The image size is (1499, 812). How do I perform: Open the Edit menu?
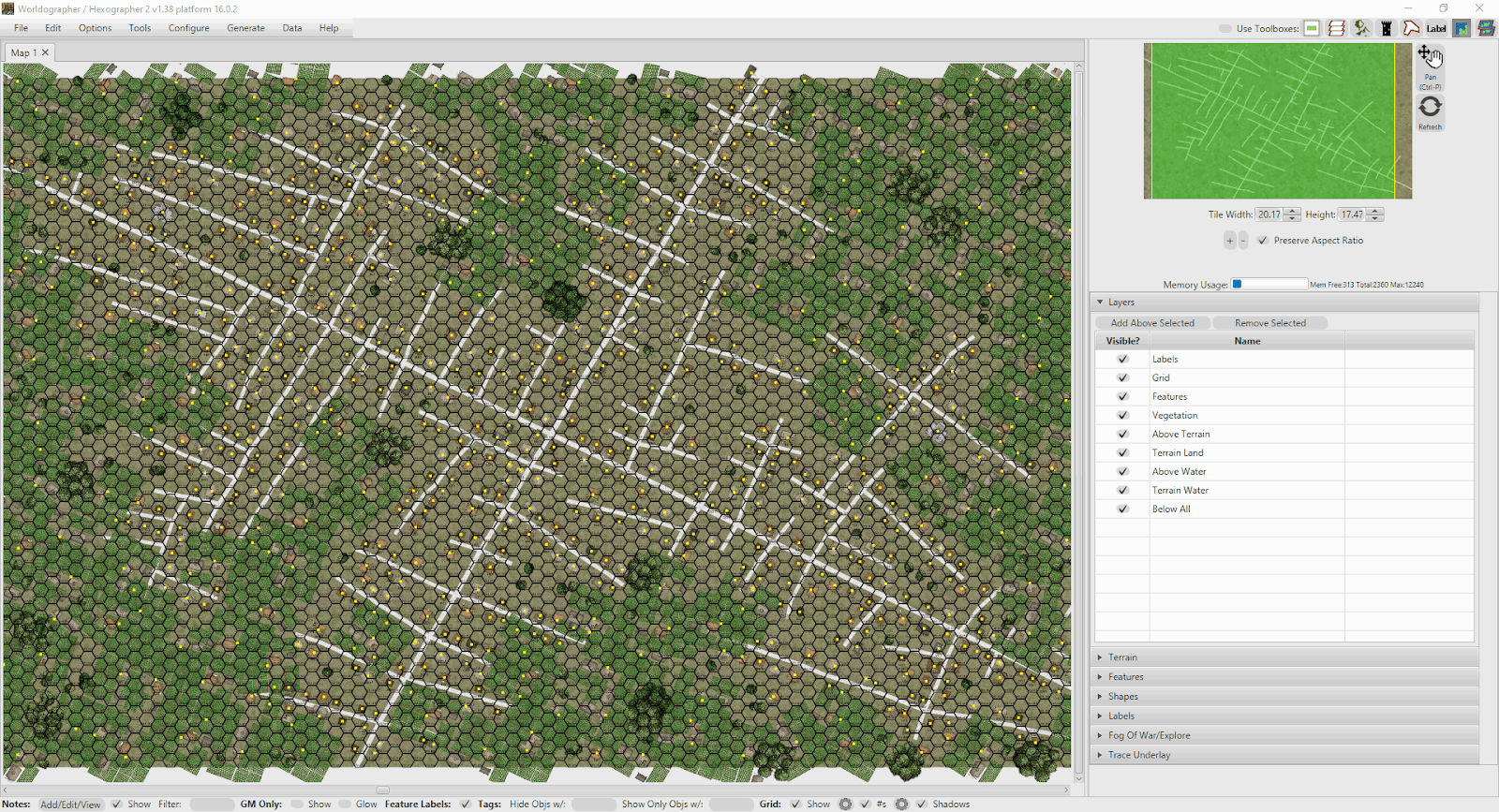click(x=52, y=28)
